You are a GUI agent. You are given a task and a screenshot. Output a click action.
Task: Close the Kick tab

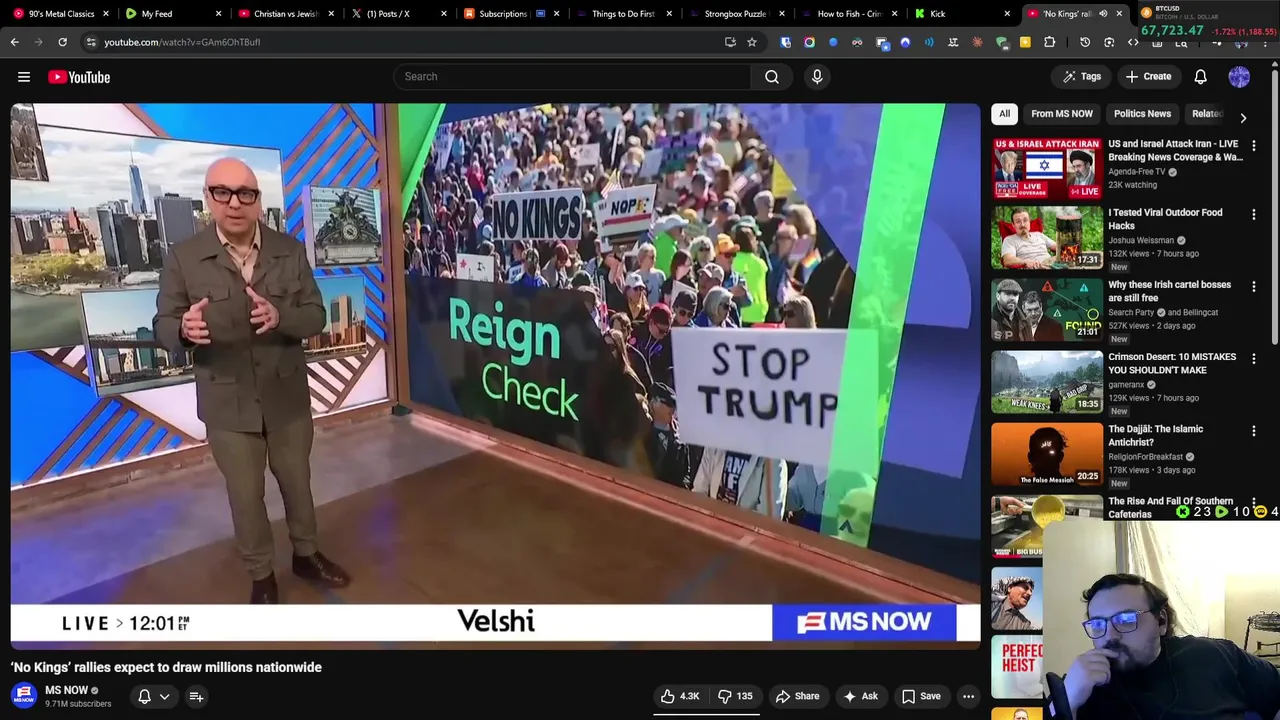click(x=1007, y=14)
